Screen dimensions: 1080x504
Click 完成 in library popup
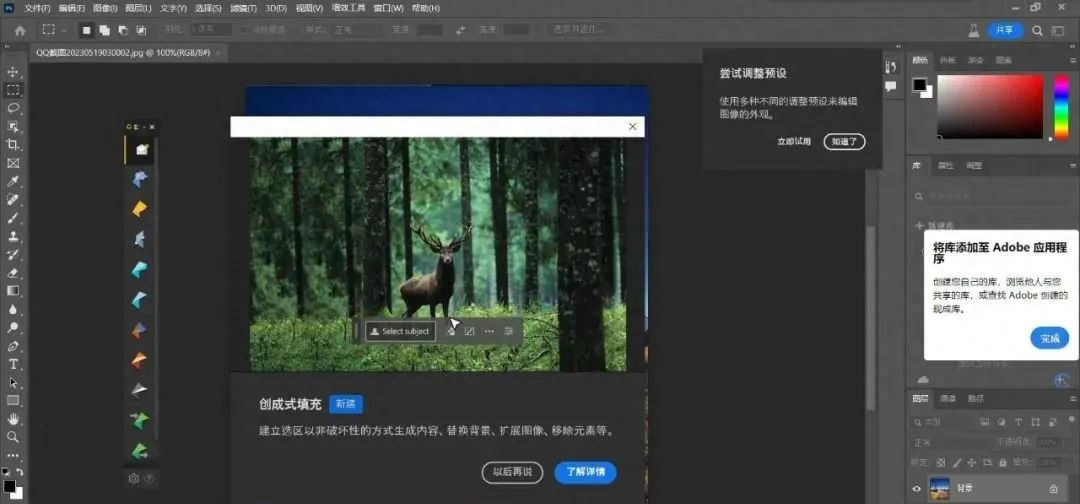click(1050, 338)
